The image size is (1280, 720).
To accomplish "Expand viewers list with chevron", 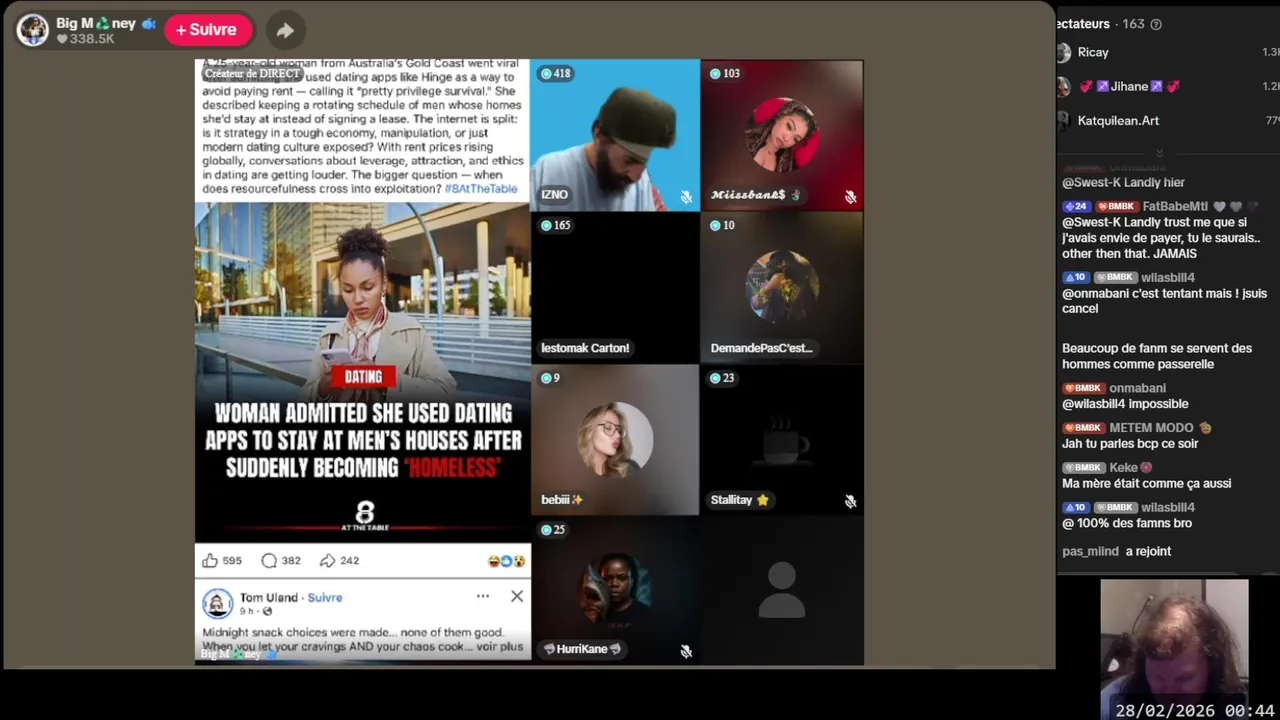I will click(1159, 152).
